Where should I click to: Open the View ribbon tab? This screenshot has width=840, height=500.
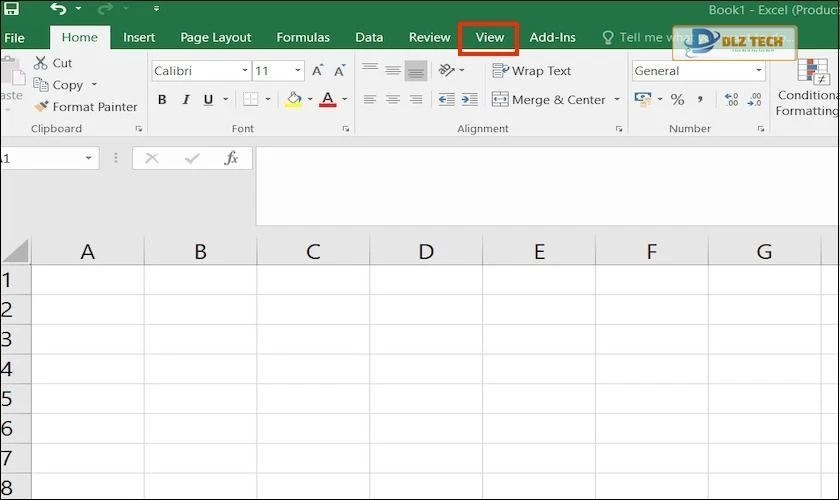click(489, 38)
